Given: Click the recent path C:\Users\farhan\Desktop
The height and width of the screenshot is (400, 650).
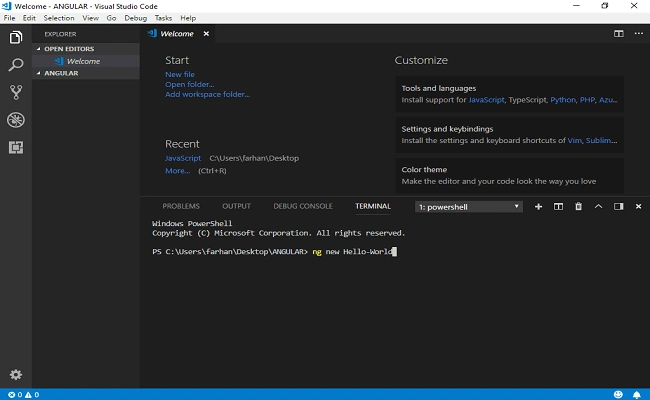Looking at the screenshot, I should click(254, 158).
